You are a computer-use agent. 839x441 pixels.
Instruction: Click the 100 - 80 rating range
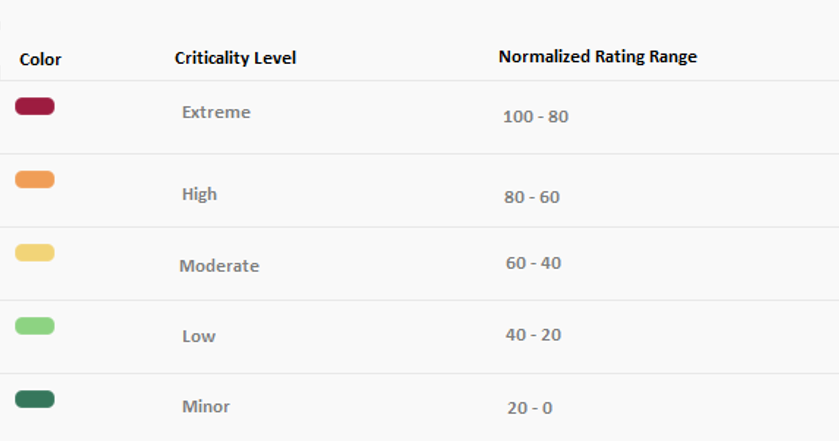[535, 117]
